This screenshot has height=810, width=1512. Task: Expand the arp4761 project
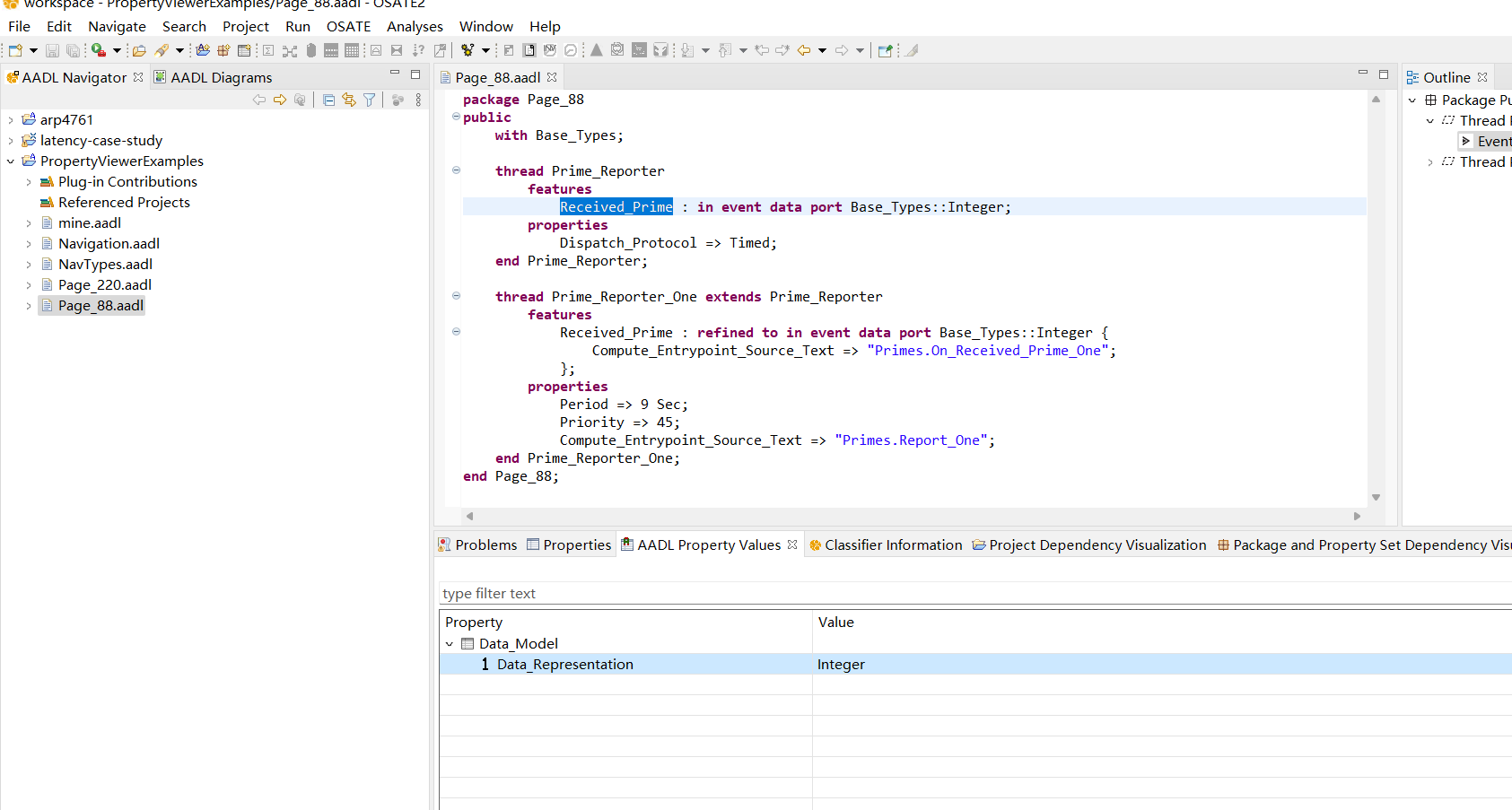11,119
